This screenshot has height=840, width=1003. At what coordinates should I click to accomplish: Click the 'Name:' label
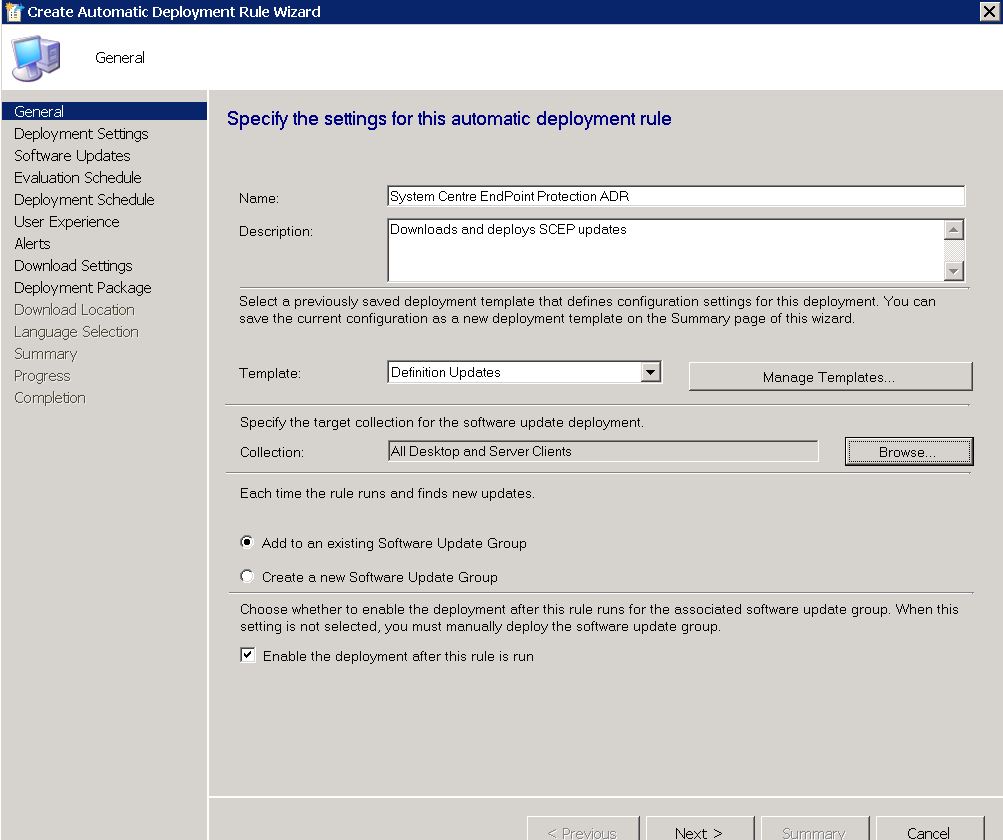pyautogui.click(x=259, y=198)
